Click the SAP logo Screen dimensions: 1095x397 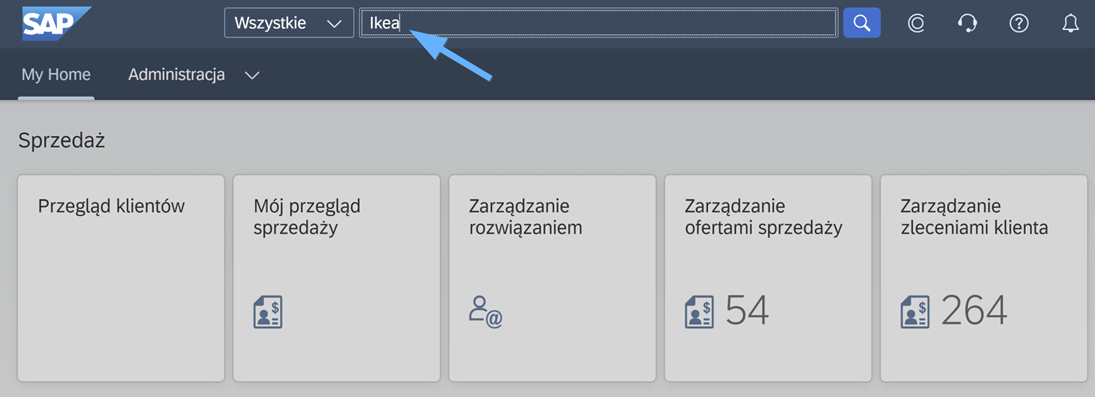(x=56, y=24)
